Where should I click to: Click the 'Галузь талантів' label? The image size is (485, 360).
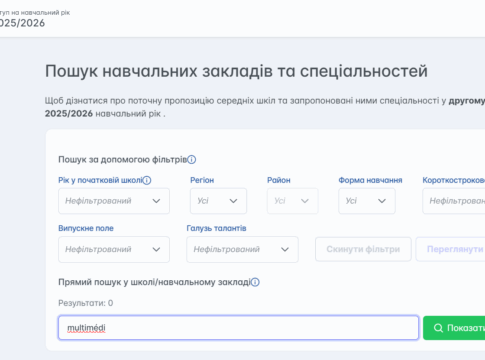216,228
